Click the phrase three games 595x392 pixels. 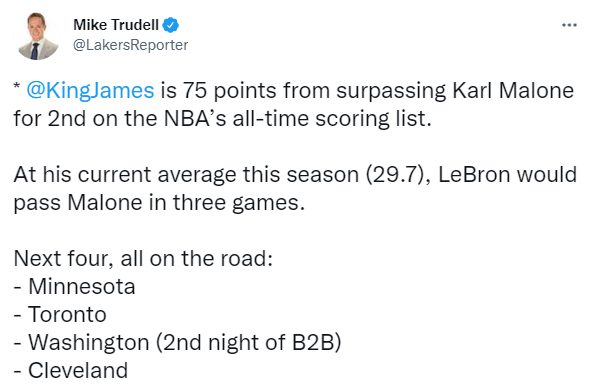[x=239, y=203]
